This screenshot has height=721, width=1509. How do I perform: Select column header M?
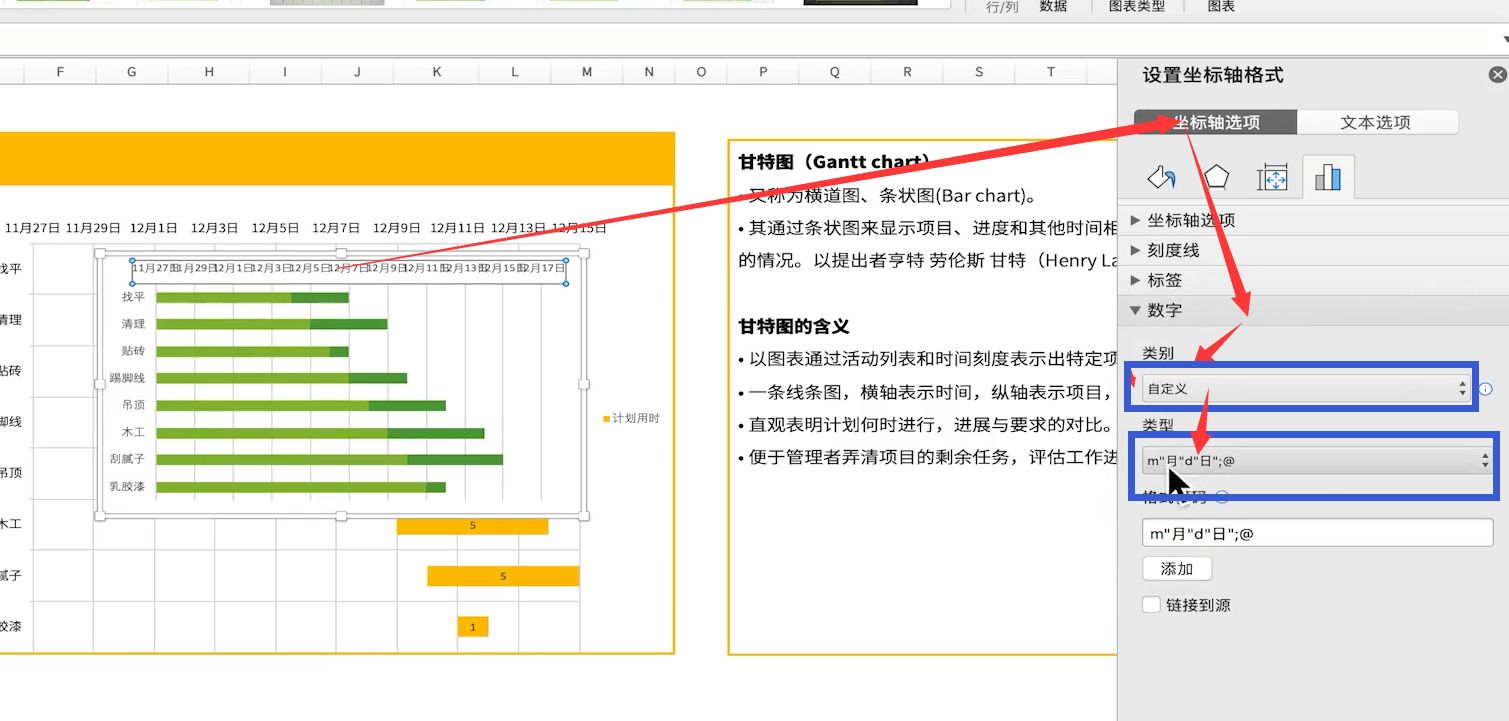586,72
